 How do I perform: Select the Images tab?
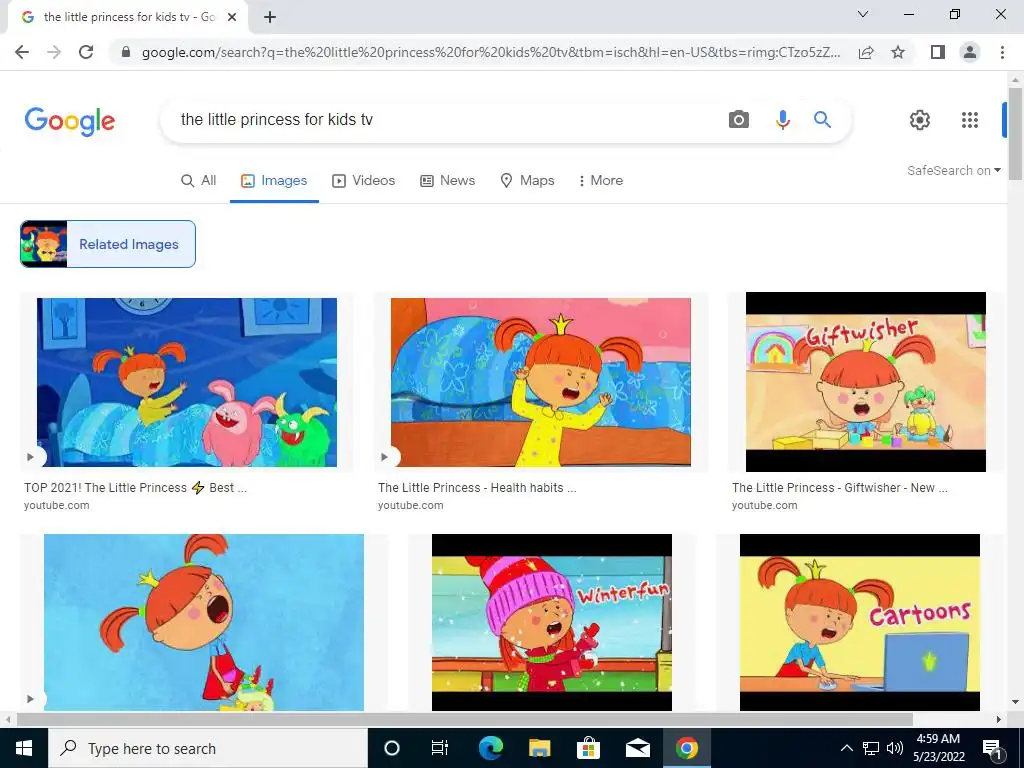pyautogui.click(x=274, y=181)
